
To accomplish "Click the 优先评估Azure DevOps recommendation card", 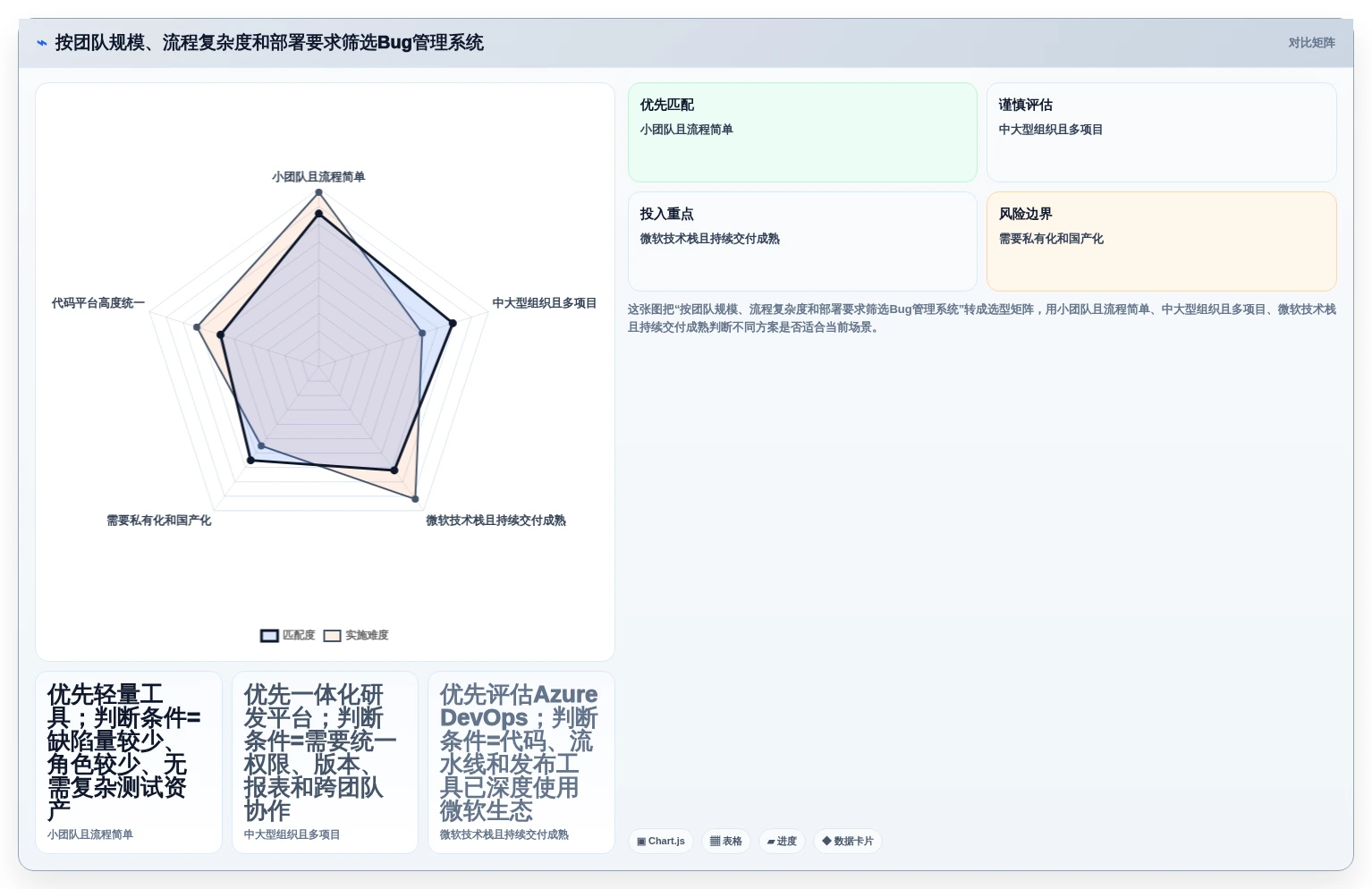I will pyautogui.click(x=521, y=762).
